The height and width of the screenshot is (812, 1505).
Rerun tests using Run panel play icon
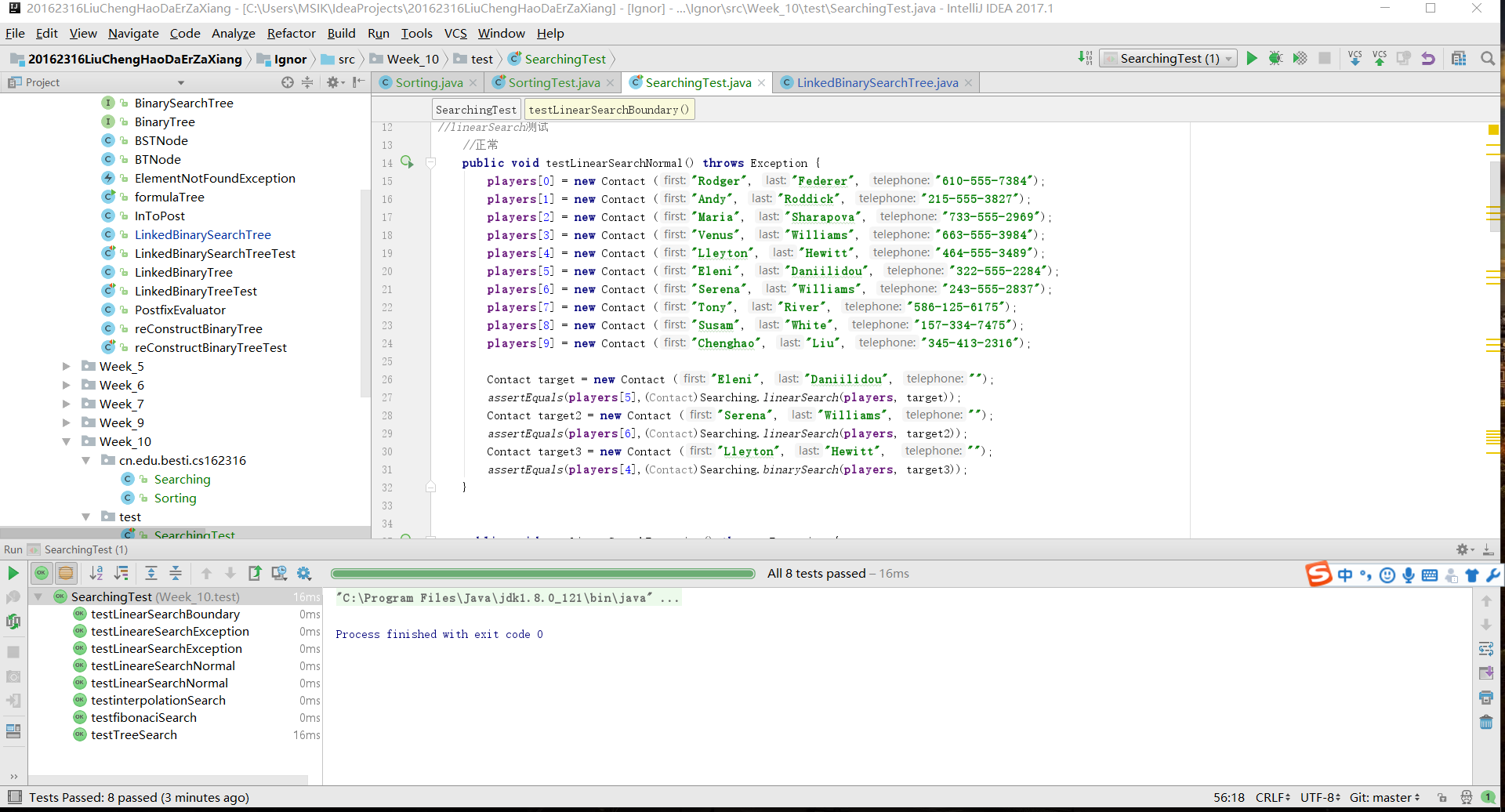pos(13,573)
